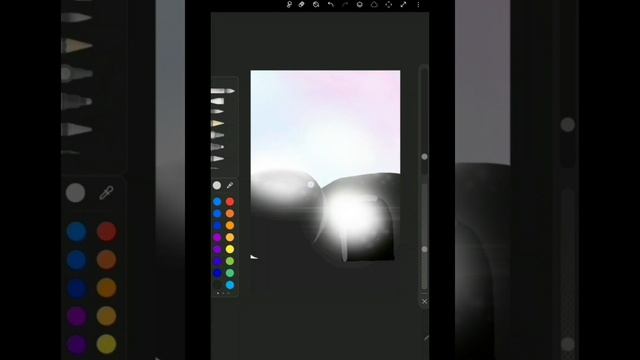Select the light green color swatch

tap(230, 261)
